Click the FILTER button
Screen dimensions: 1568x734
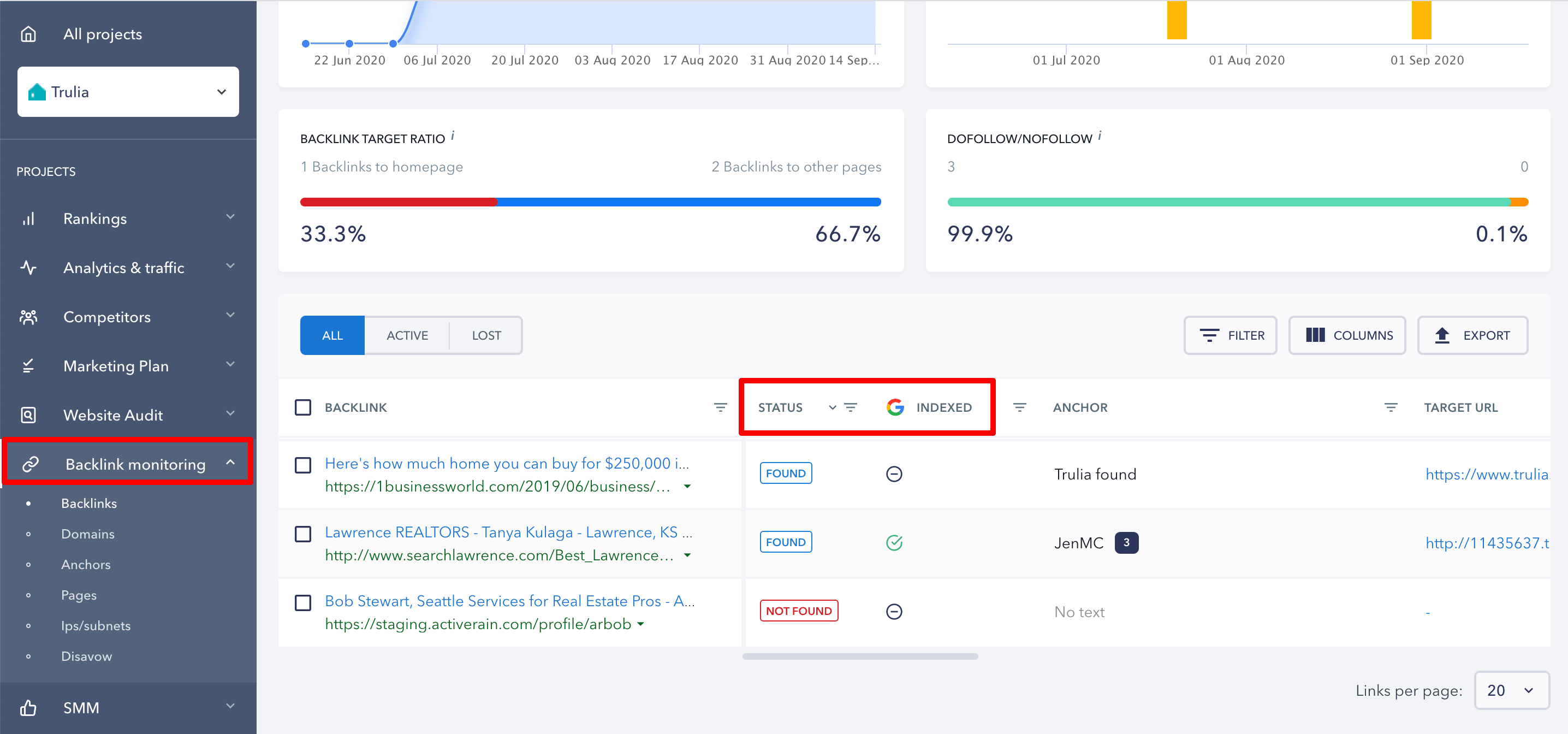point(1230,336)
